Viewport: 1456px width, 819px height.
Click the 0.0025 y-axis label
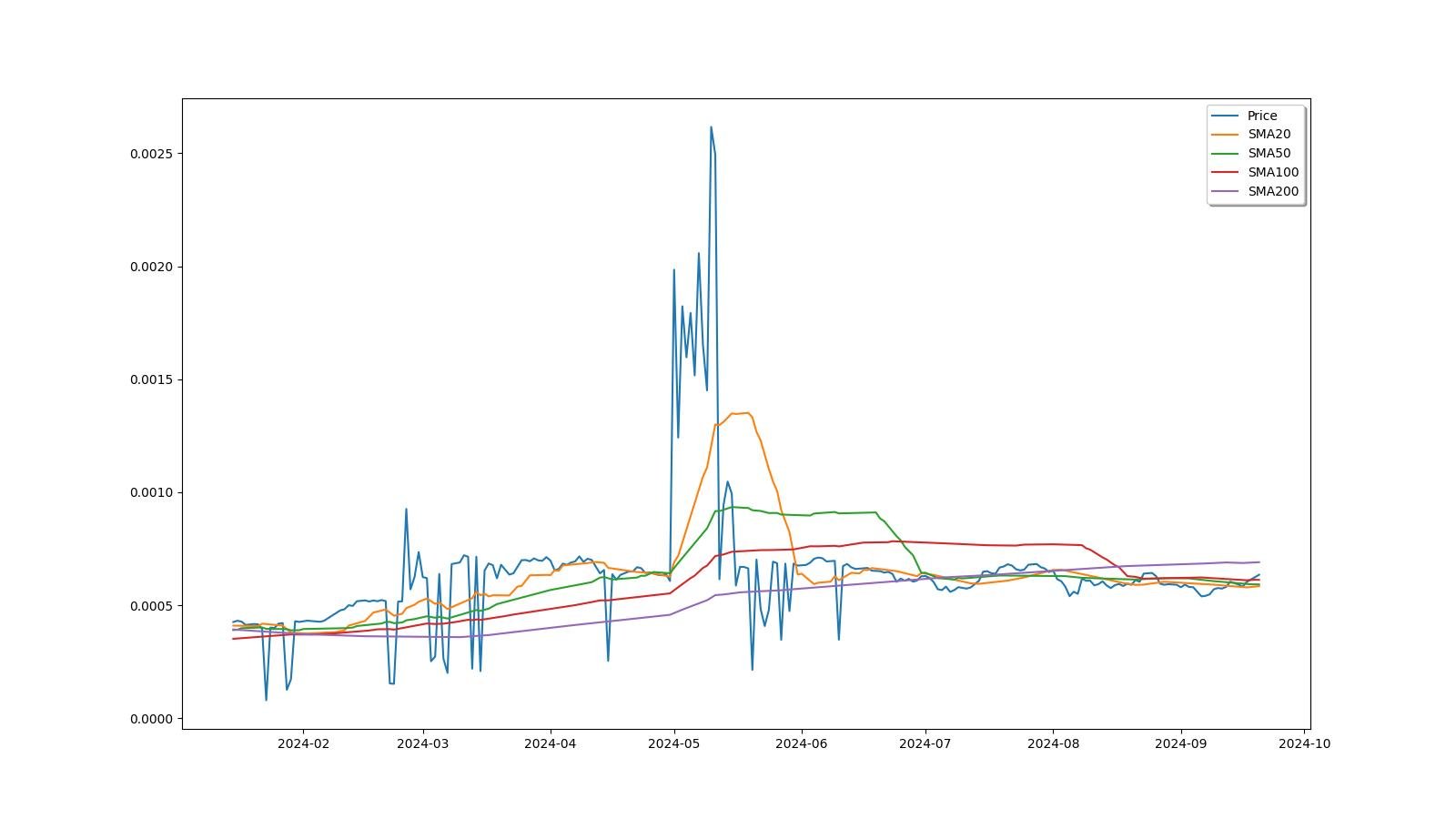click(x=151, y=154)
